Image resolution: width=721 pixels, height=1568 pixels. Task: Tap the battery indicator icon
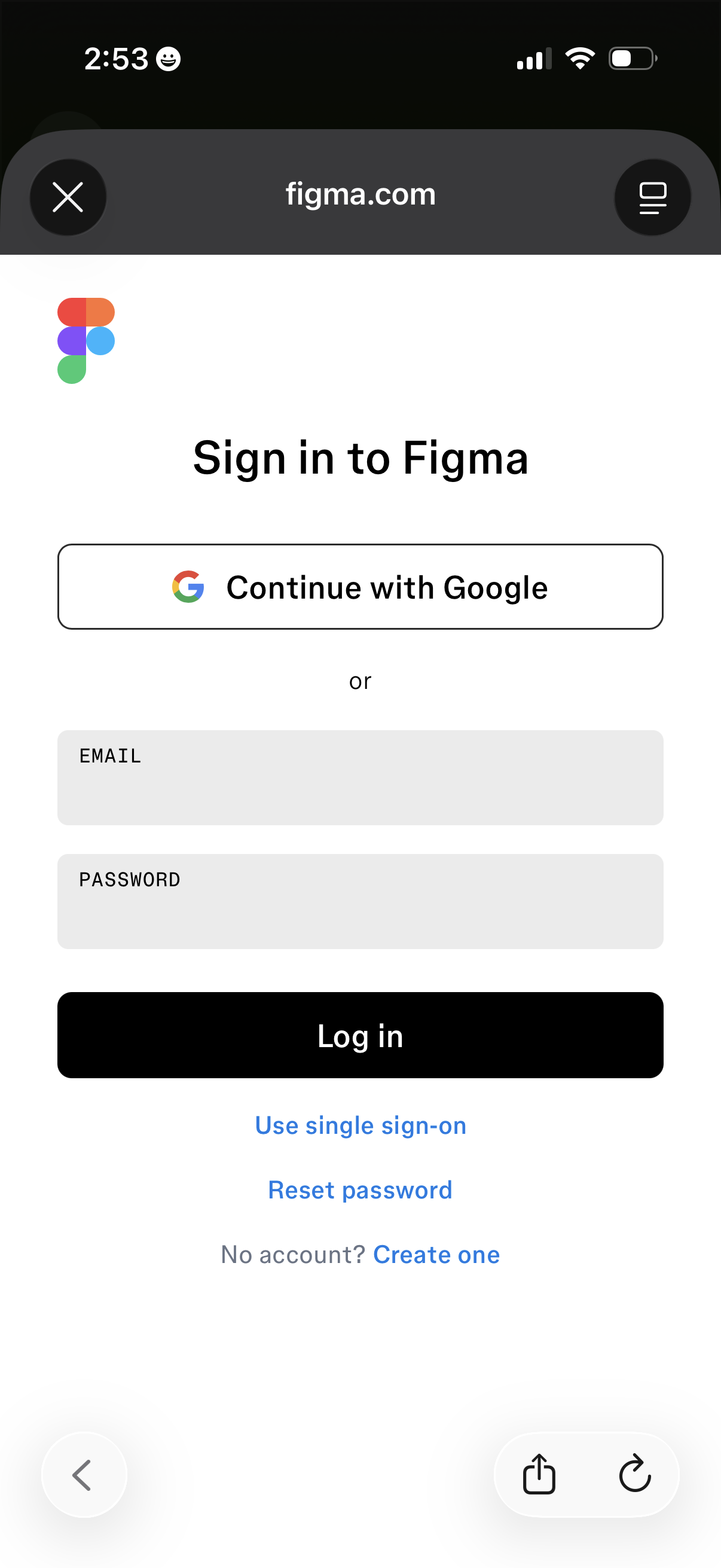pyautogui.click(x=632, y=59)
